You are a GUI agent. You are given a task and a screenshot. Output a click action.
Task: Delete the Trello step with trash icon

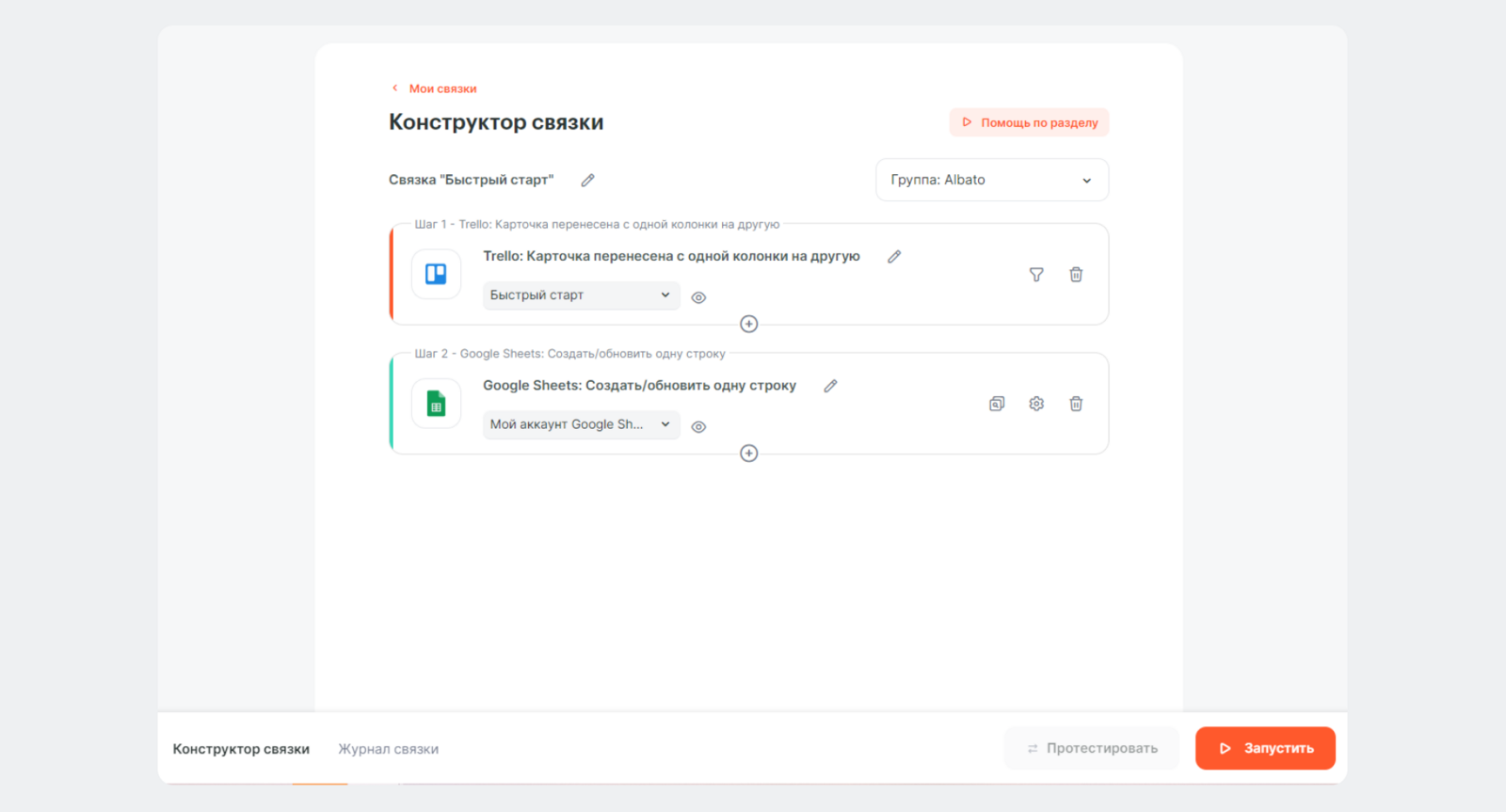click(x=1076, y=275)
